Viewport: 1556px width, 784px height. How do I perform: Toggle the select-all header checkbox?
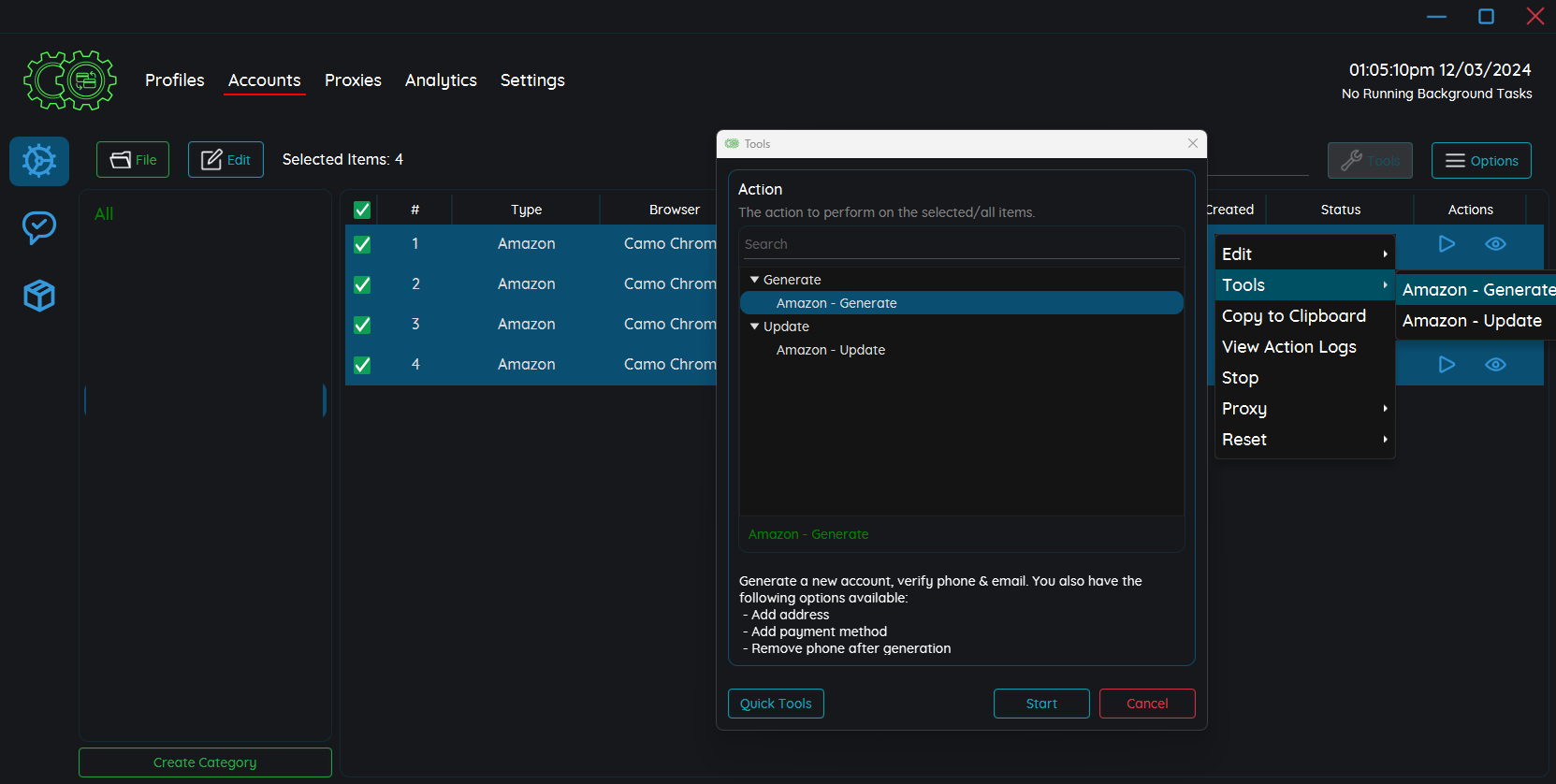pos(362,211)
